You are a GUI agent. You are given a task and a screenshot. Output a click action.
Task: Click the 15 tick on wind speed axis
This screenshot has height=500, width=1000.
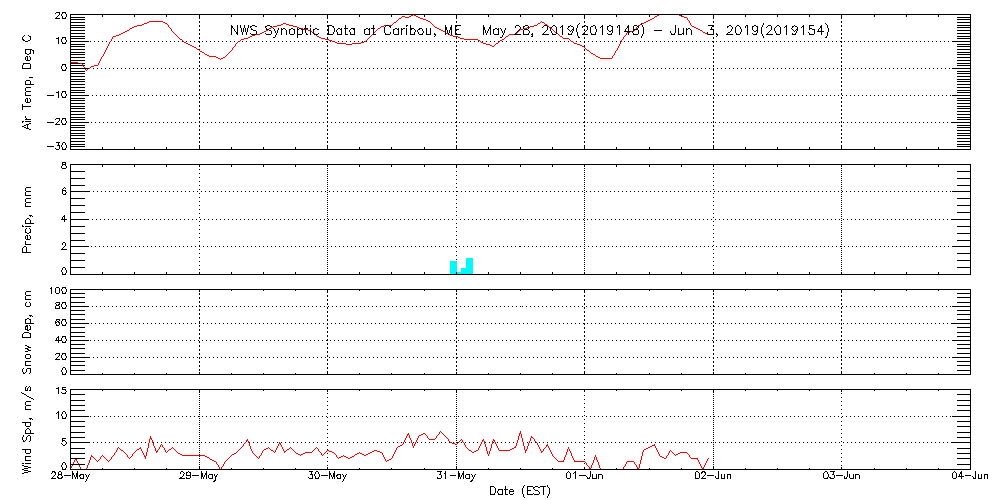point(60,390)
